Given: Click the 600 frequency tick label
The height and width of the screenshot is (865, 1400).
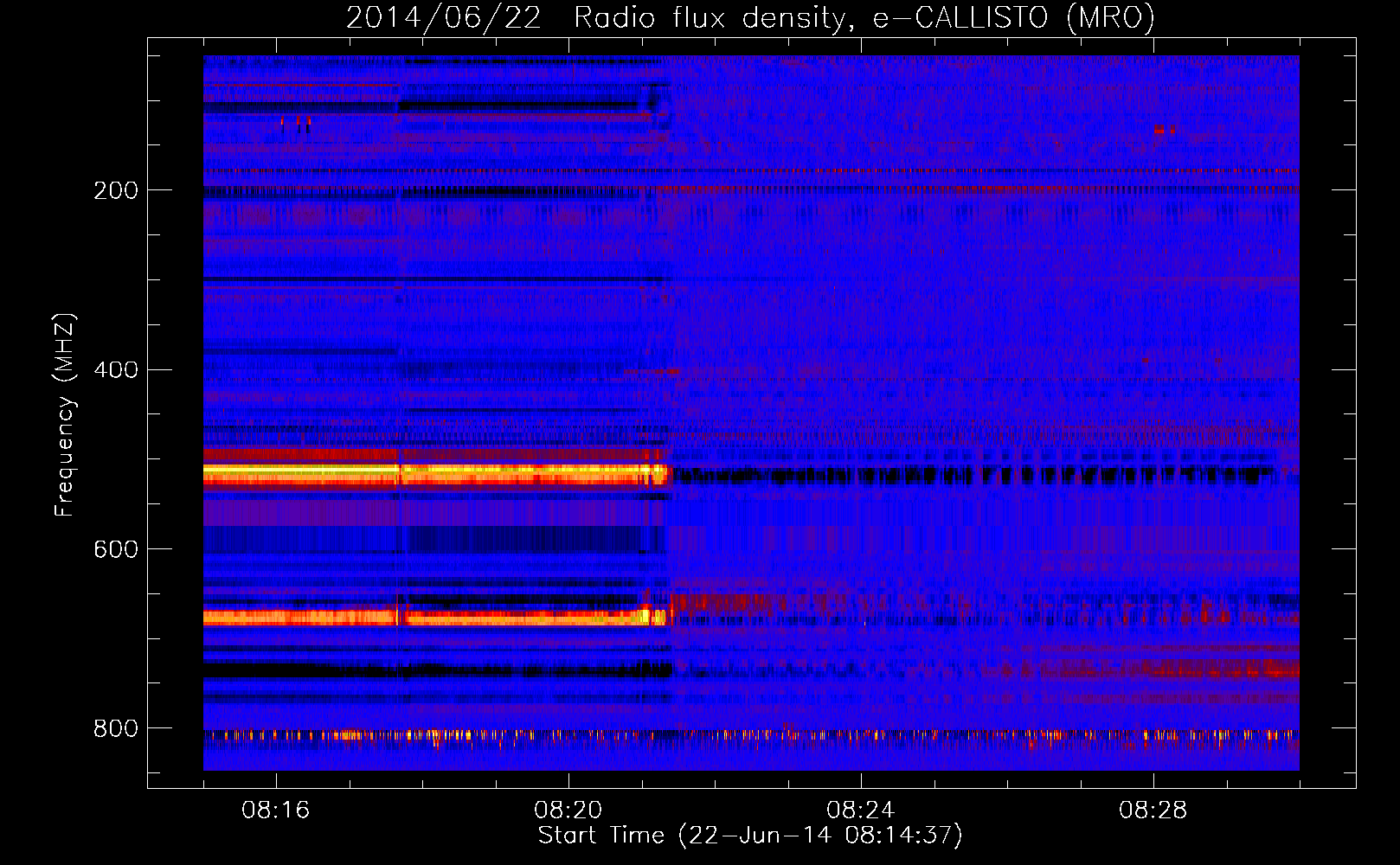Looking at the screenshot, I should point(116,549).
